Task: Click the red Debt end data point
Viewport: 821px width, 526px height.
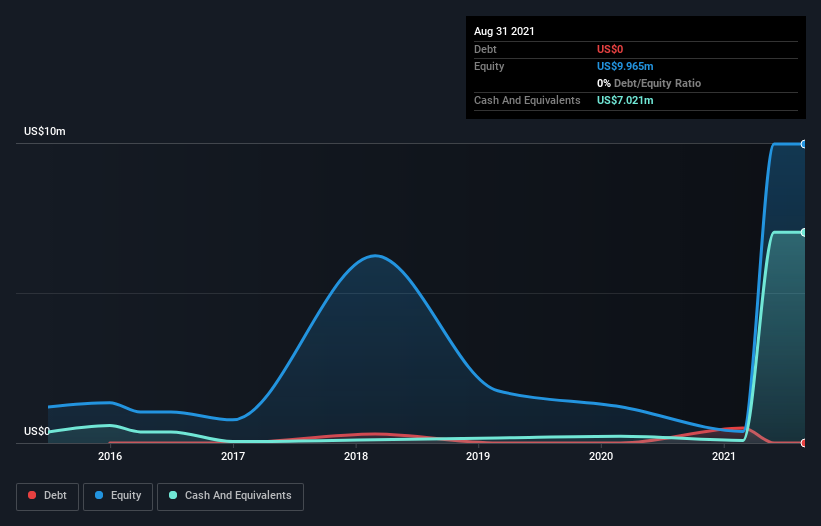Action: click(804, 443)
